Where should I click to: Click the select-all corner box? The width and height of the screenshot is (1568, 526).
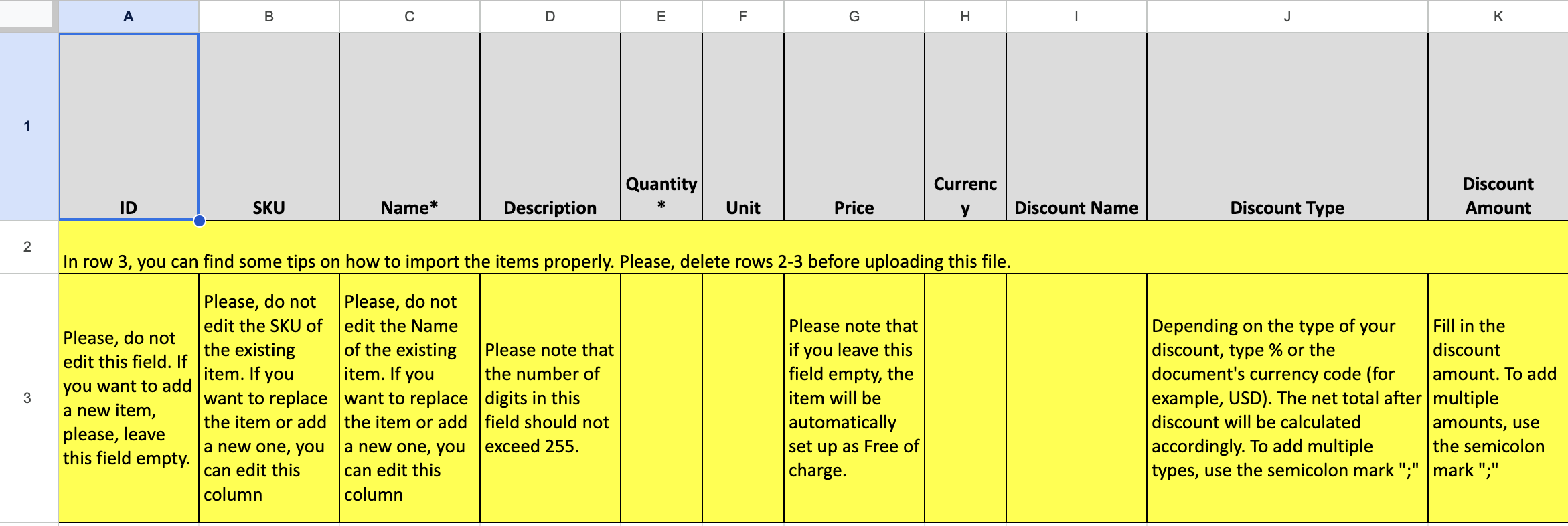27,15
